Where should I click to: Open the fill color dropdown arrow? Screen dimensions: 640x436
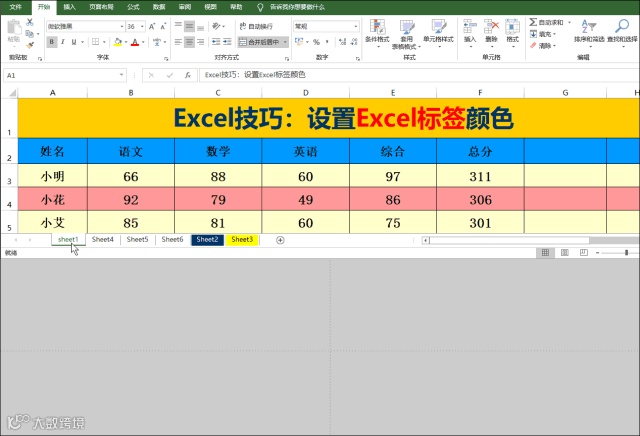point(126,42)
